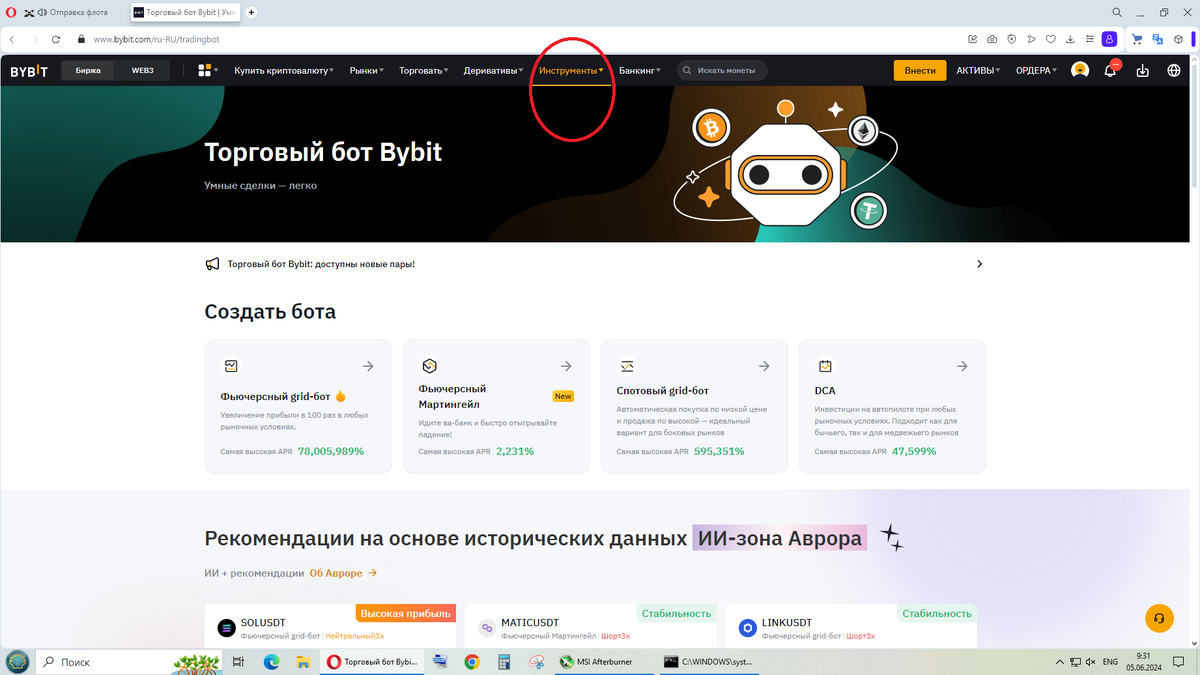Open the Спотовый grid-бот card
The width and height of the screenshot is (1200, 675).
(694, 406)
